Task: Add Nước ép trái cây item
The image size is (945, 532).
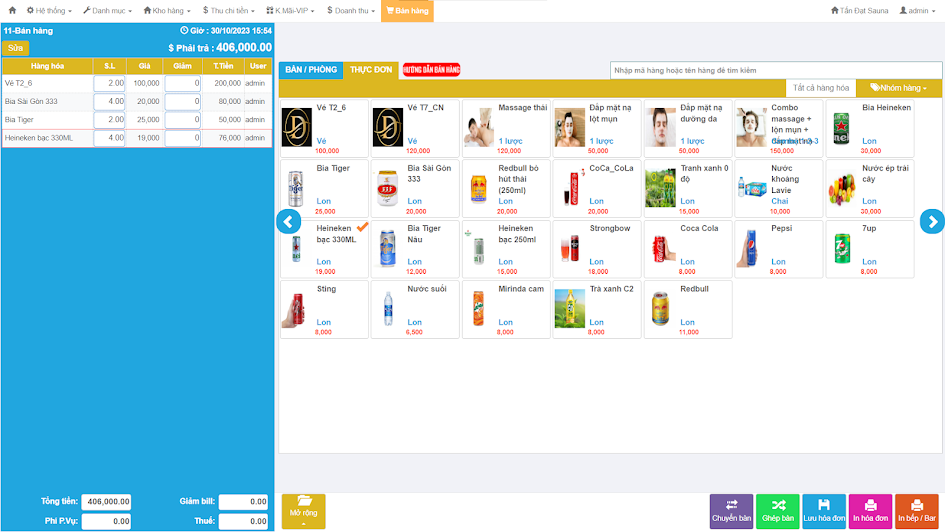Action: [870, 189]
